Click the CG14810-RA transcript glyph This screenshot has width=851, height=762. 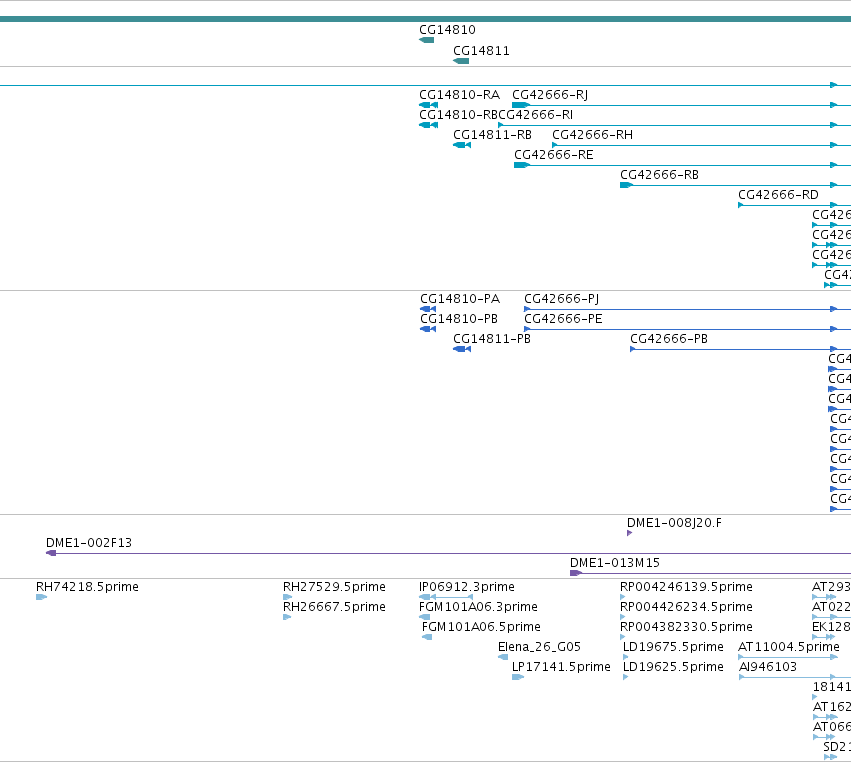click(428, 105)
